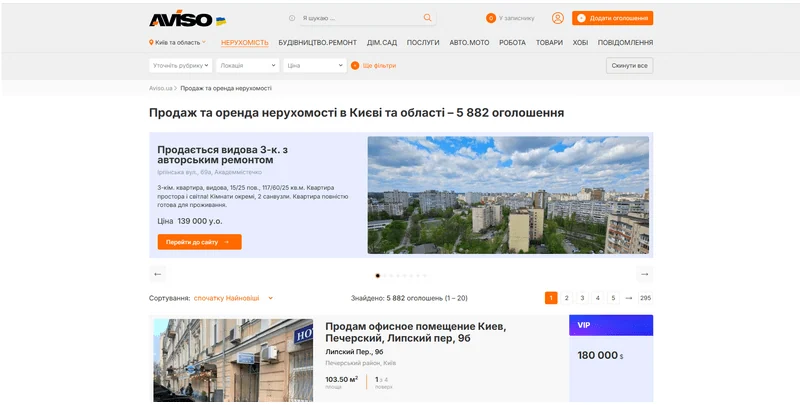The width and height of the screenshot is (800, 405).
Task: Expand the Ціна dropdown
Action: point(315,65)
